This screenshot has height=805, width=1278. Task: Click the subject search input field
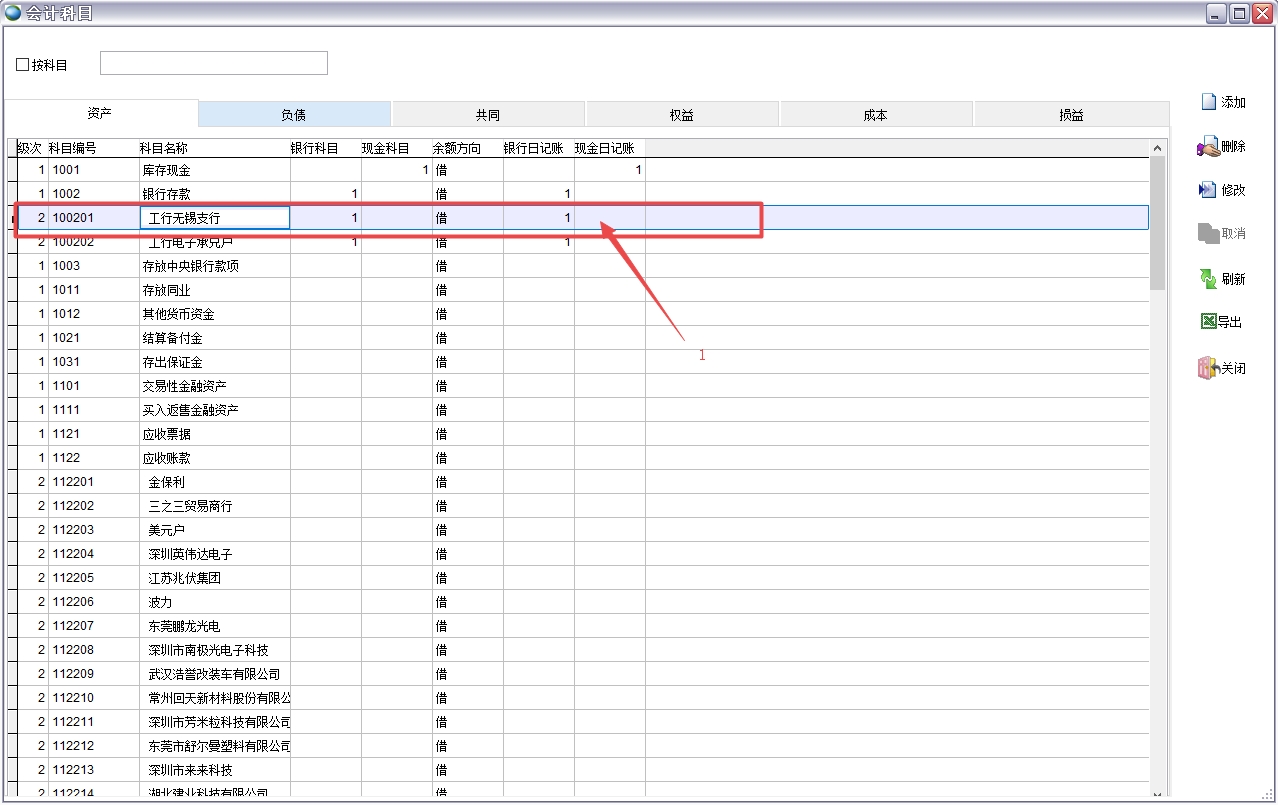(214, 63)
